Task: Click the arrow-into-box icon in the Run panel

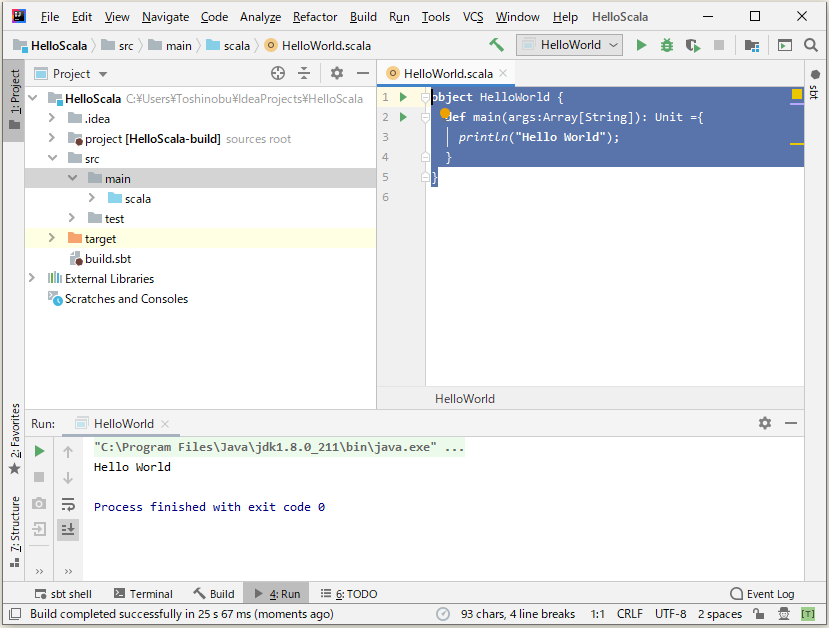Action: 39,529
